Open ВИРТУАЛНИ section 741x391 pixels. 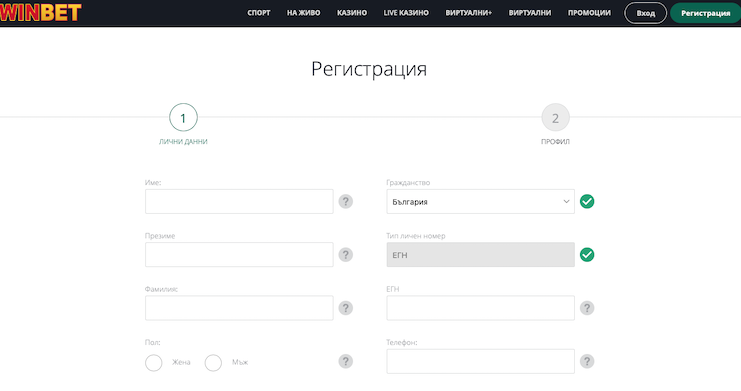point(530,13)
